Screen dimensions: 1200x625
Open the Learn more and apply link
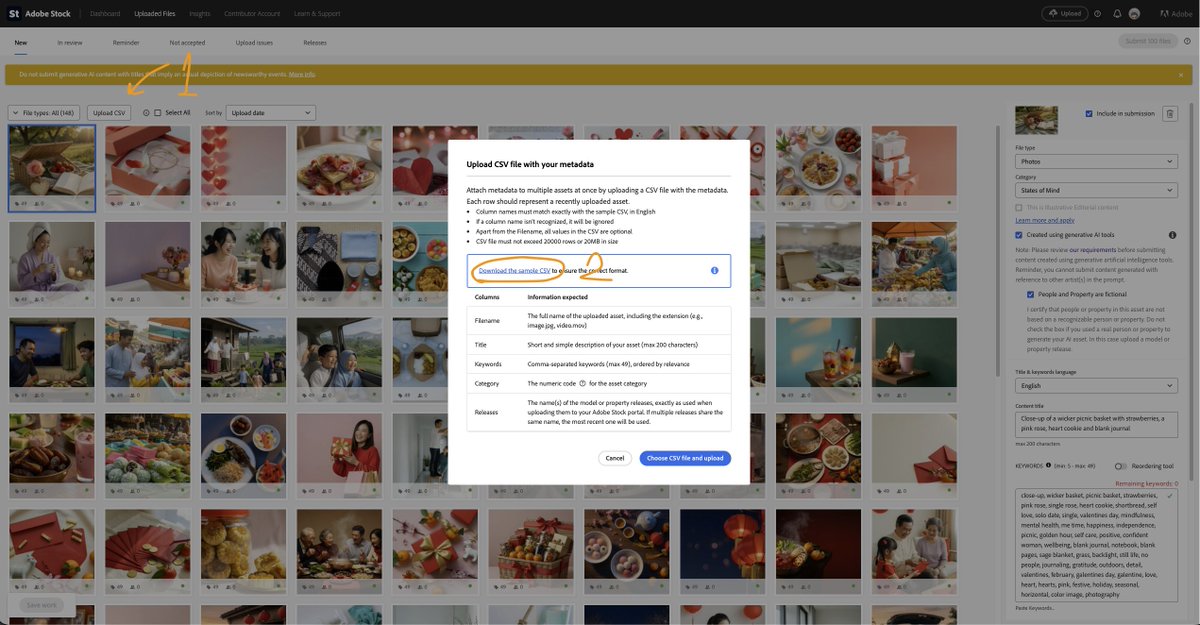coord(1045,220)
